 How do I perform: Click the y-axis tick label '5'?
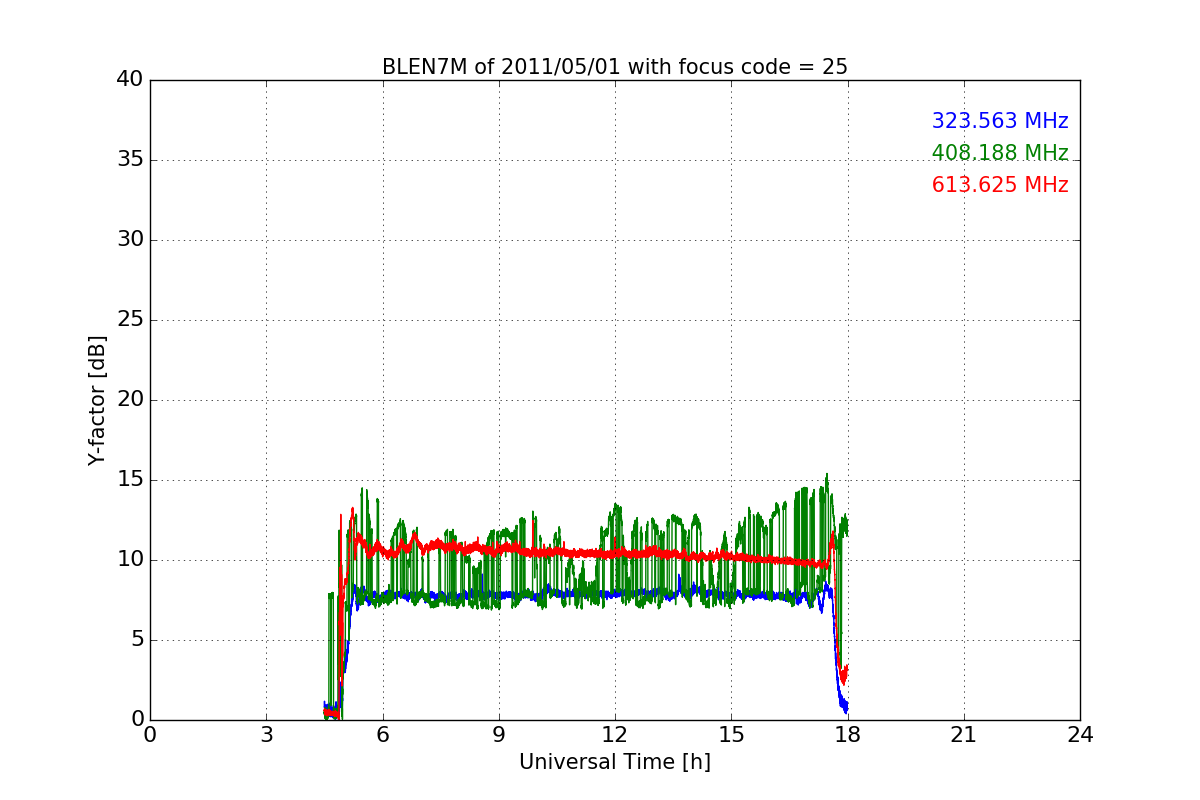coord(137,640)
